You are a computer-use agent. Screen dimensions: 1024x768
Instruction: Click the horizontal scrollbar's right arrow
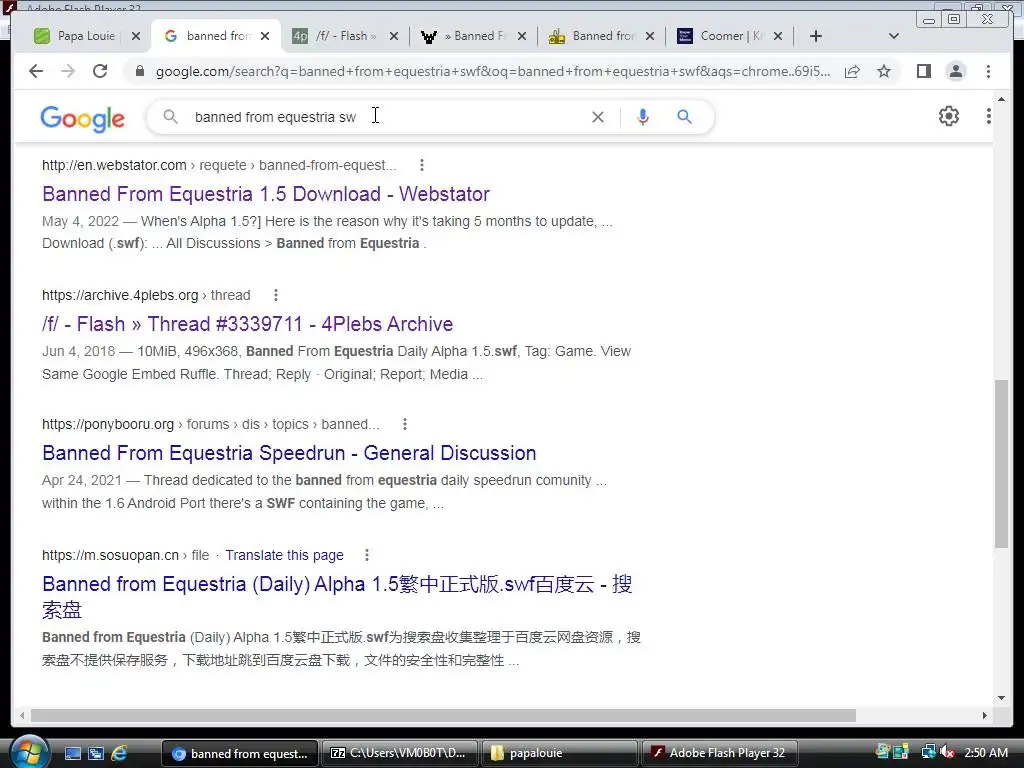click(x=985, y=716)
